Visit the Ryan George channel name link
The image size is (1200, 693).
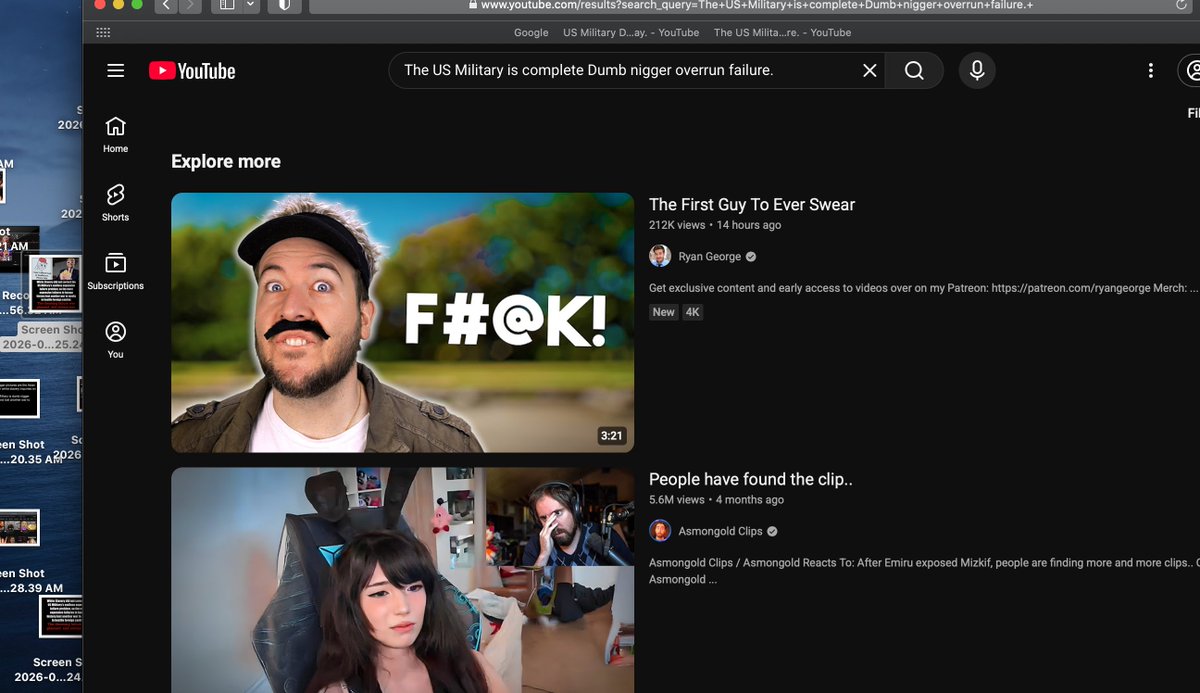(710, 256)
